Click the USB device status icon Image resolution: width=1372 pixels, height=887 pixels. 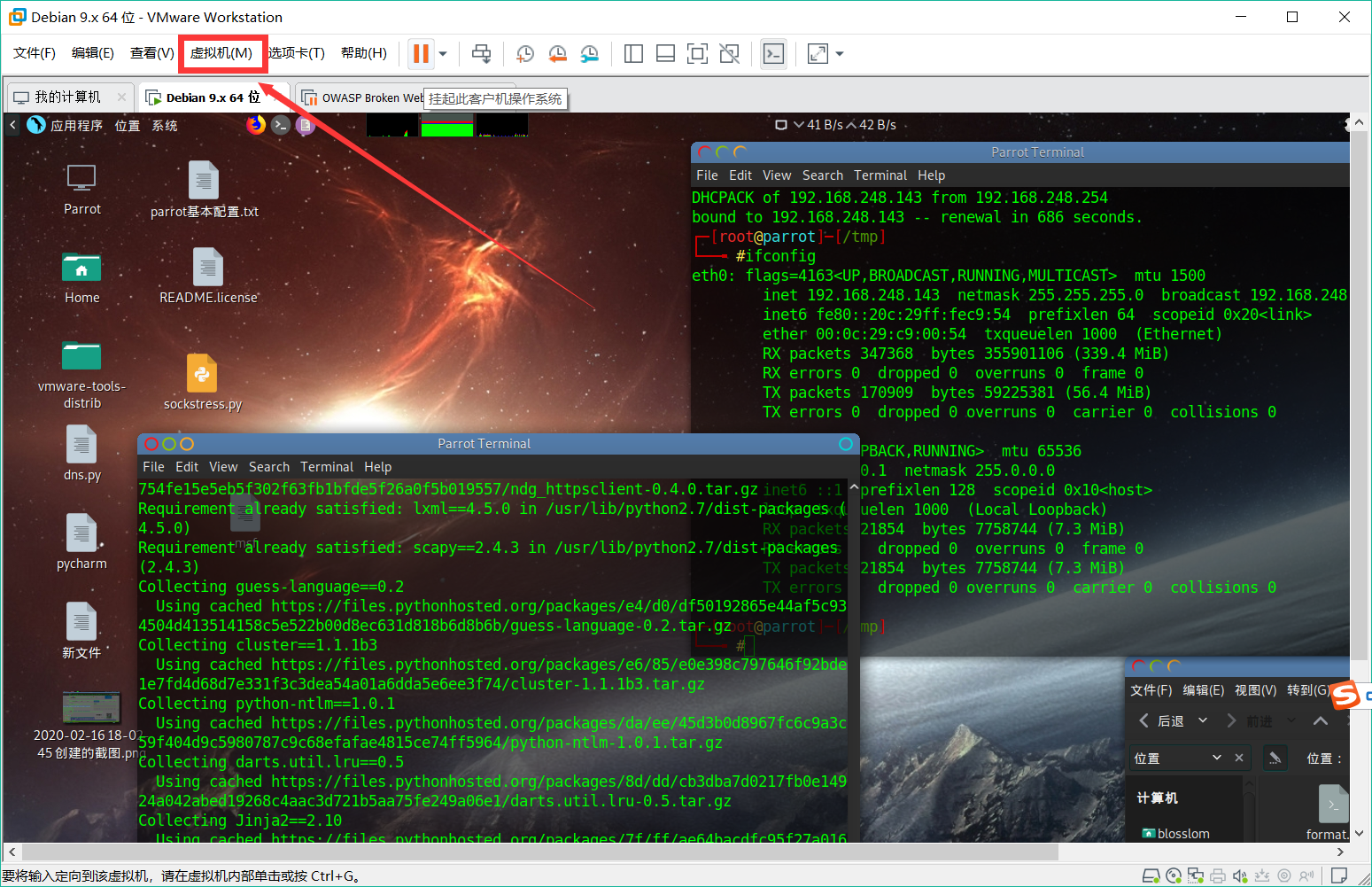coord(1262,875)
